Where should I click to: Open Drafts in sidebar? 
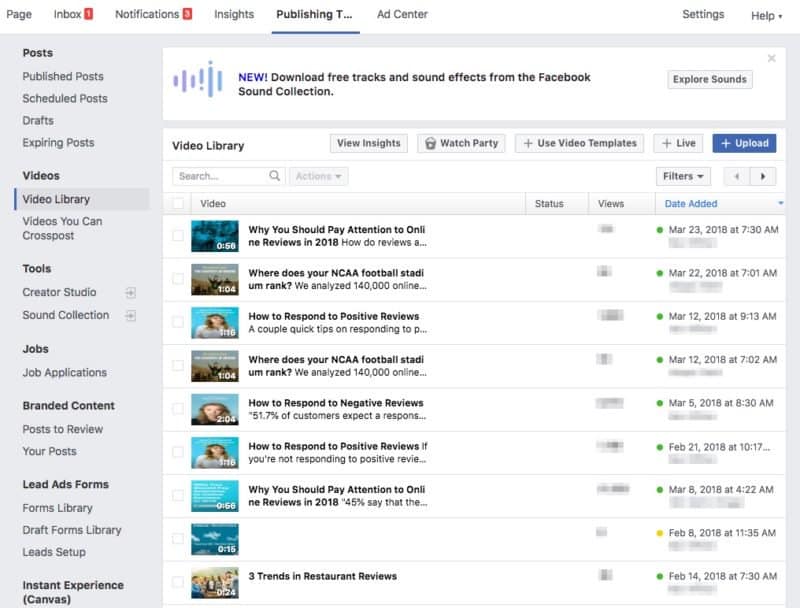tap(38, 120)
